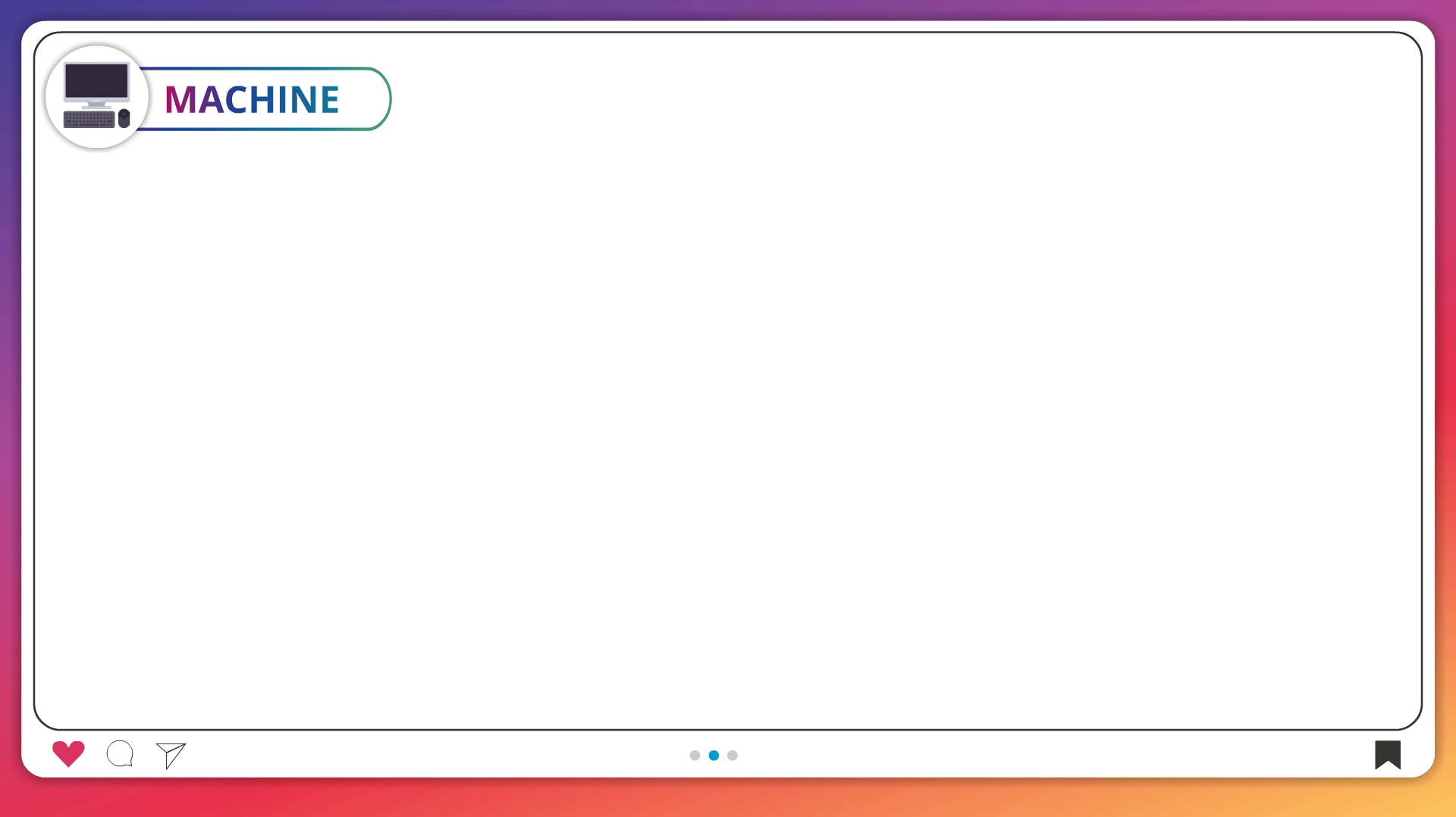The width and height of the screenshot is (1456, 817).
Task: Save the post with the bookmark icon
Action: pos(1387,754)
